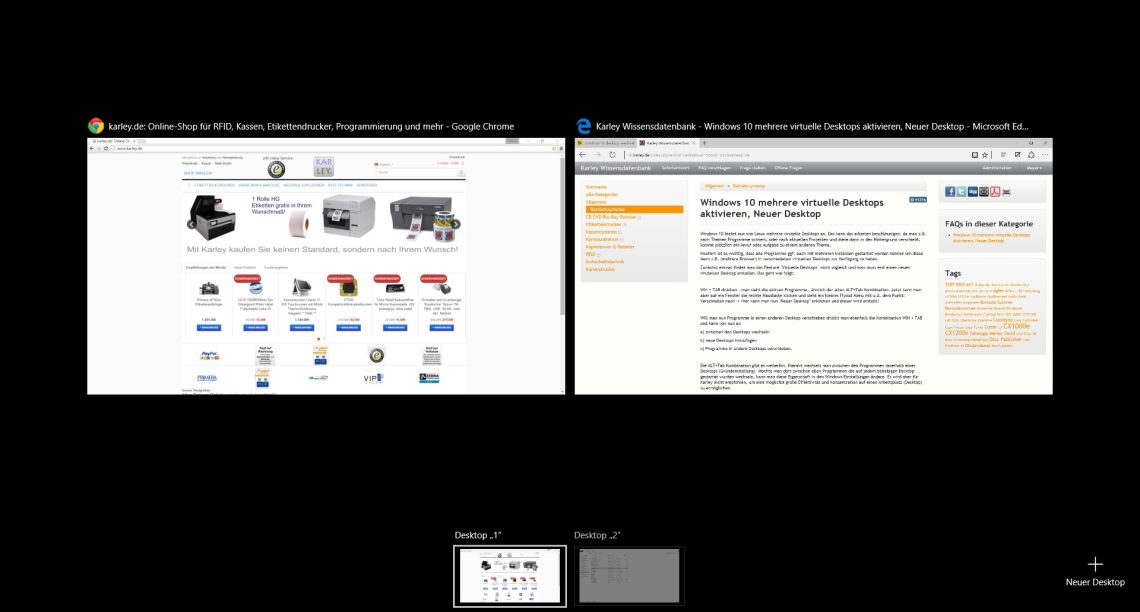Select the Microsoft Edge Karley Wissensdatenbank window thumbnail
Screen dimensions: 1140x612
[x=814, y=266]
